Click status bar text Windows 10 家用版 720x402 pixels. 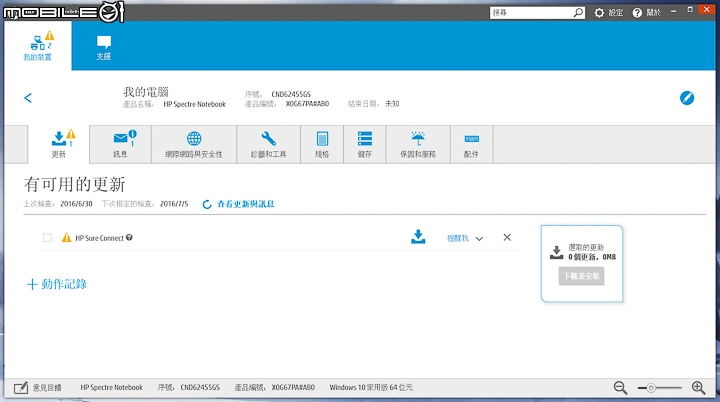tap(371, 387)
